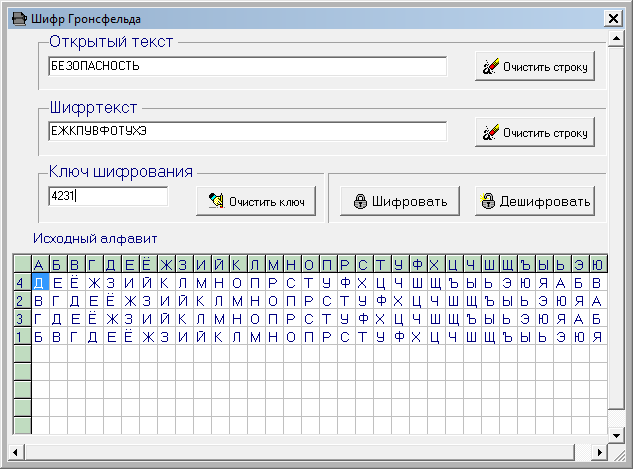Image resolution: width=633 pixels, height=469 pixels.
Task: Click the Исходный алфавит label
Action: (95, 239)
